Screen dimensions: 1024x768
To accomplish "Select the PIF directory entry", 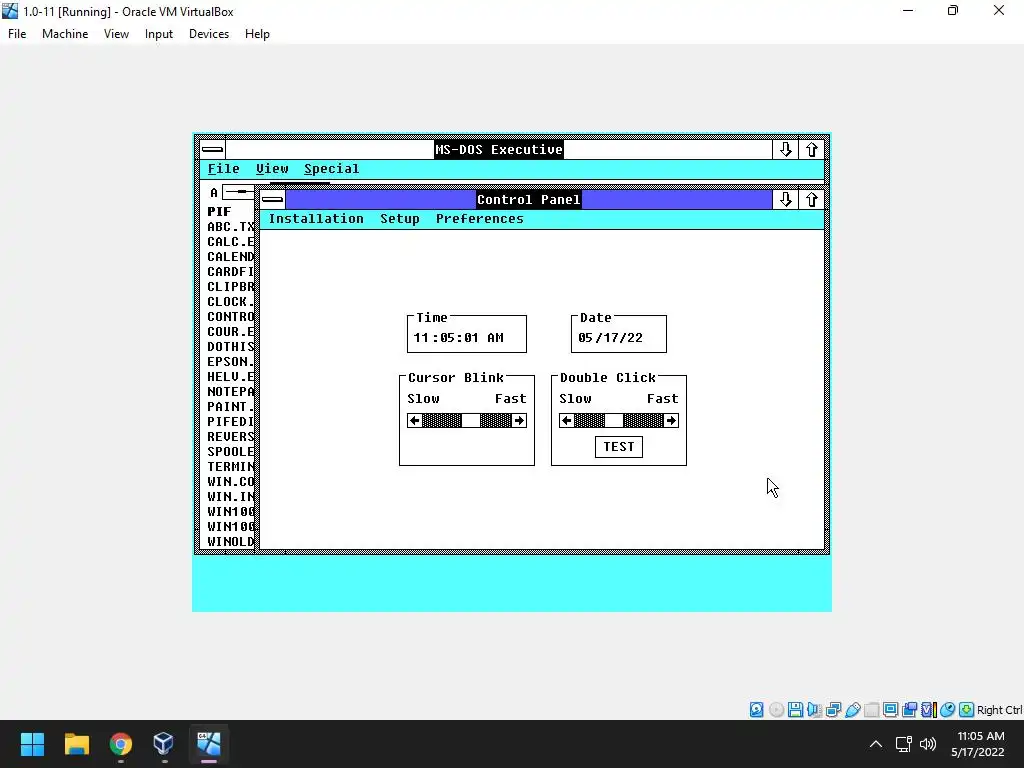I will tap(219, 212).
